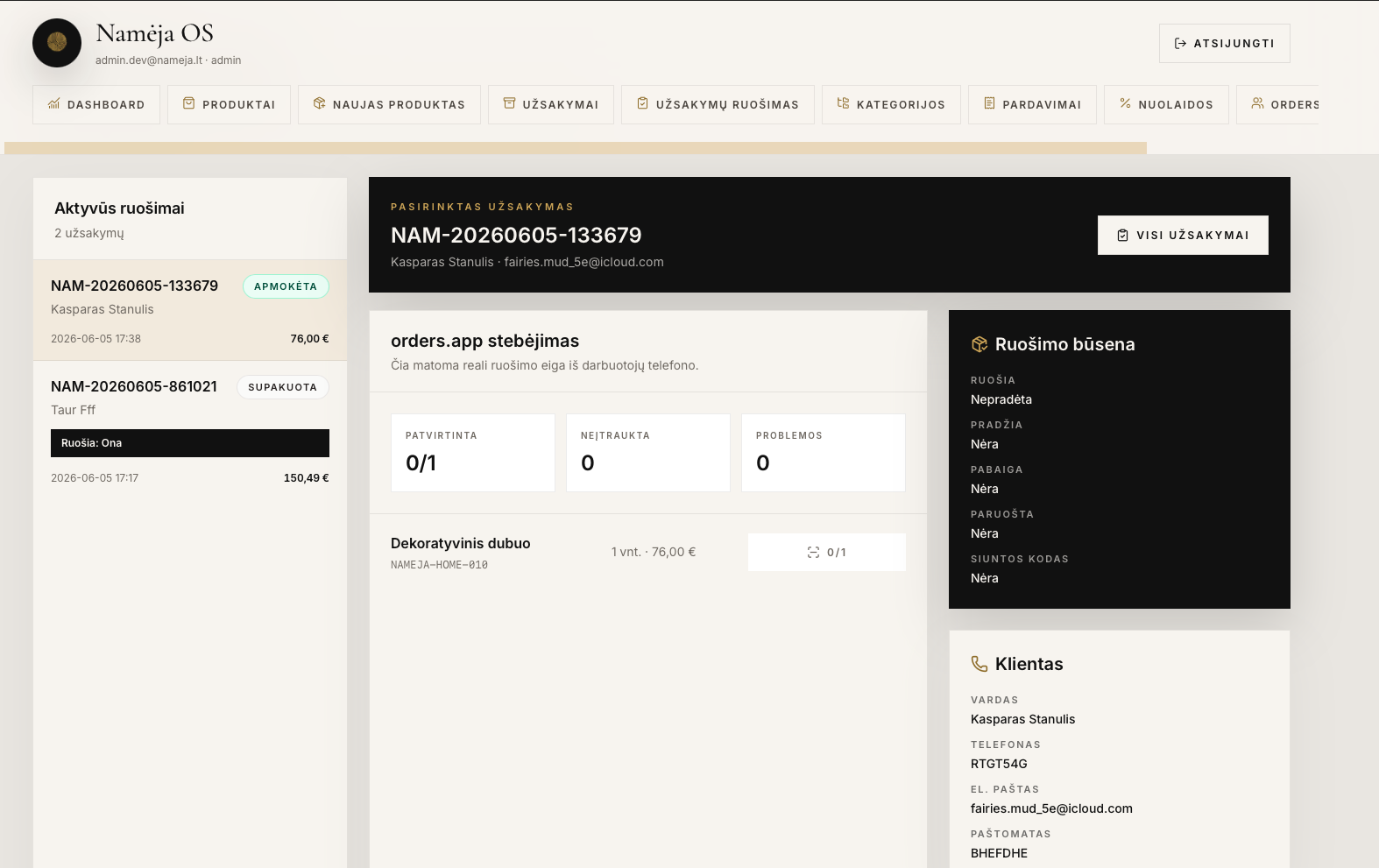The width and height of the screenshot is (1379, 868).
Task: Click the 2026-06-05 17:38 timestamp
Action: coord(95,339)
